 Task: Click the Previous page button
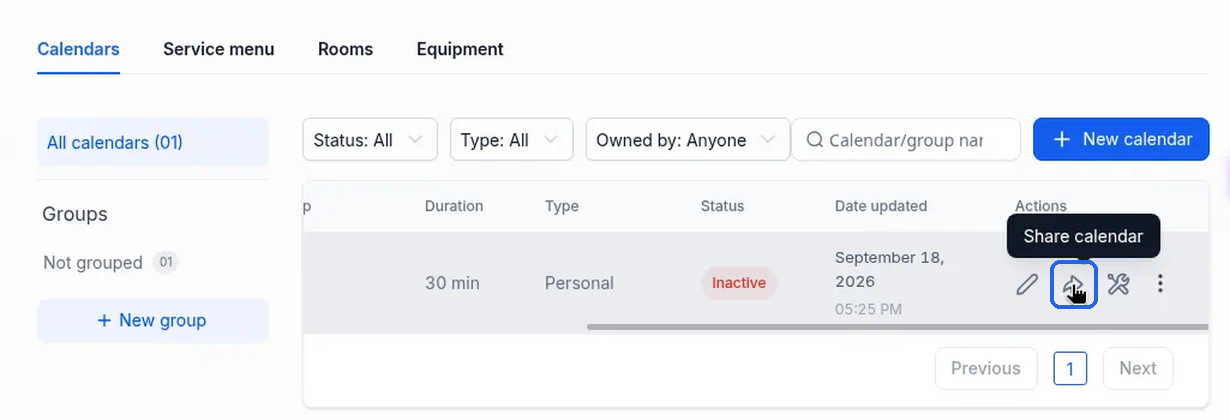tap(985, 368)
